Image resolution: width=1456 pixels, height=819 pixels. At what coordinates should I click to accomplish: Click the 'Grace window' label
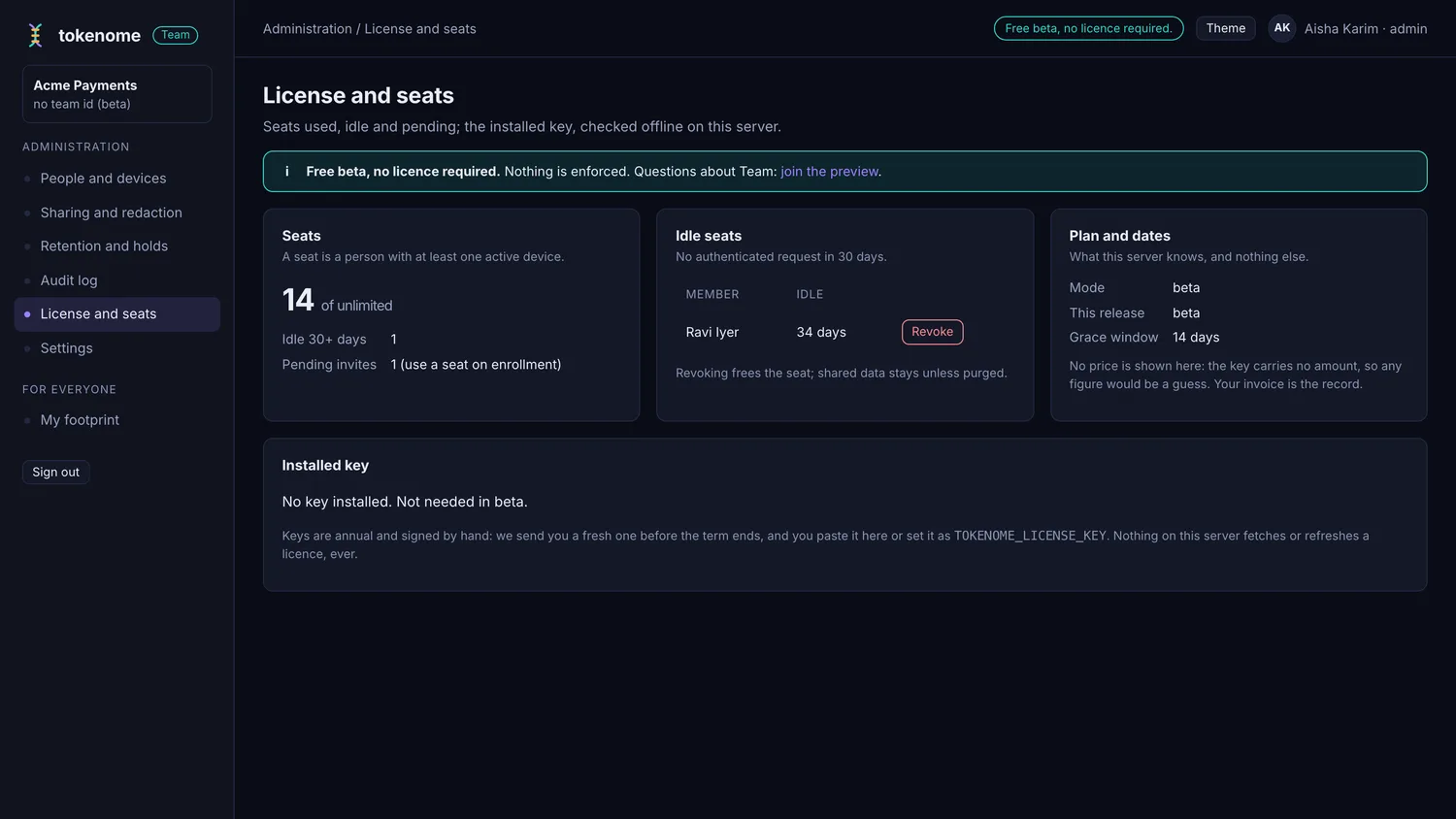1113,338
